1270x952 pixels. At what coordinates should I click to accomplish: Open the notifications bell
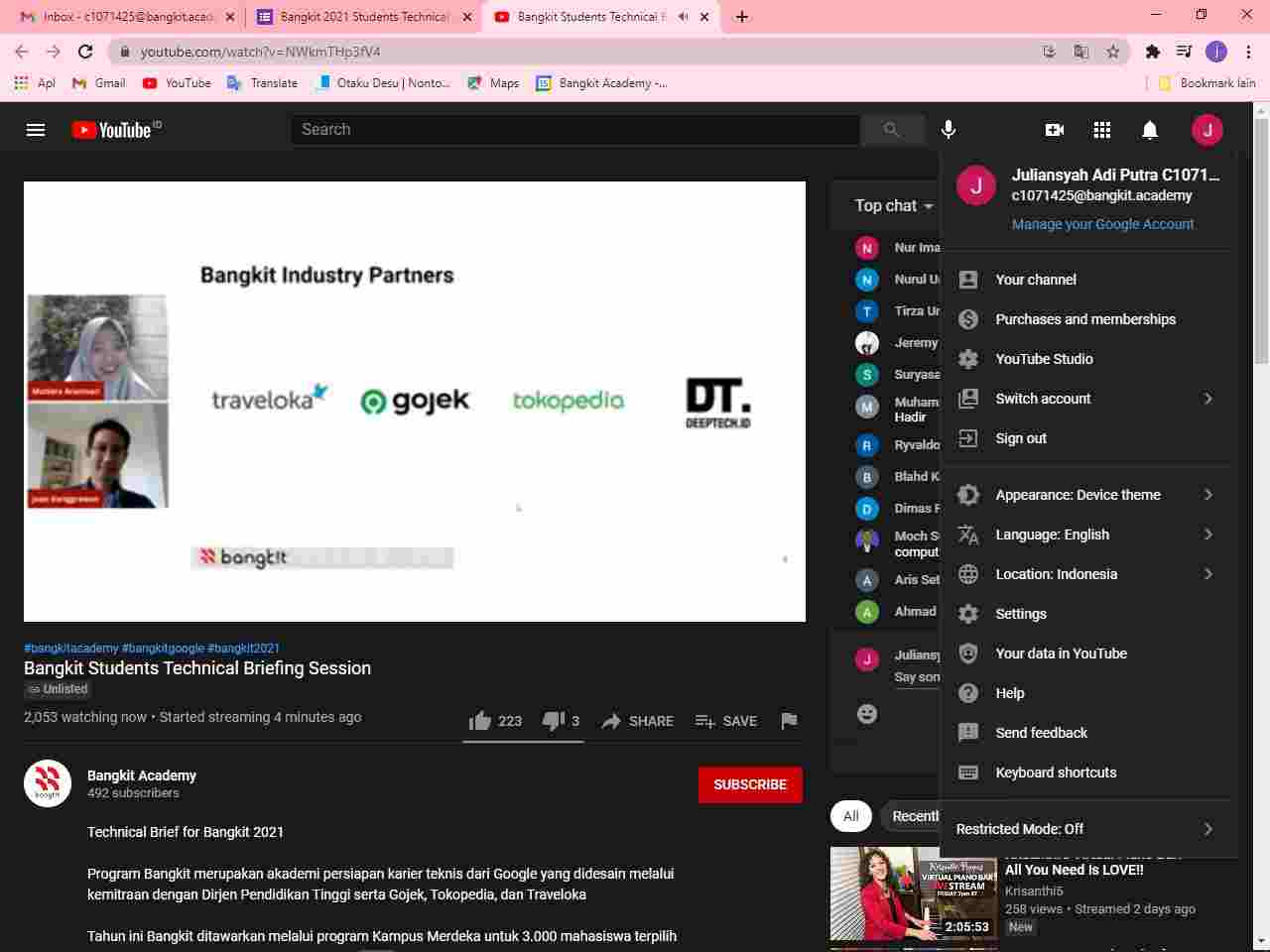(x=1150, y=130)
